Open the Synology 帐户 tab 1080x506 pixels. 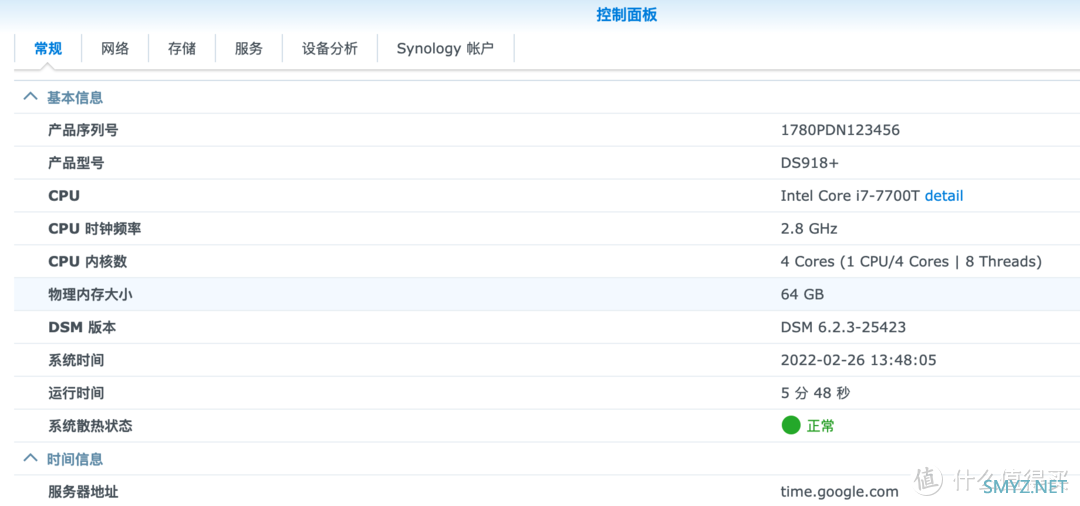pos(446,49)
